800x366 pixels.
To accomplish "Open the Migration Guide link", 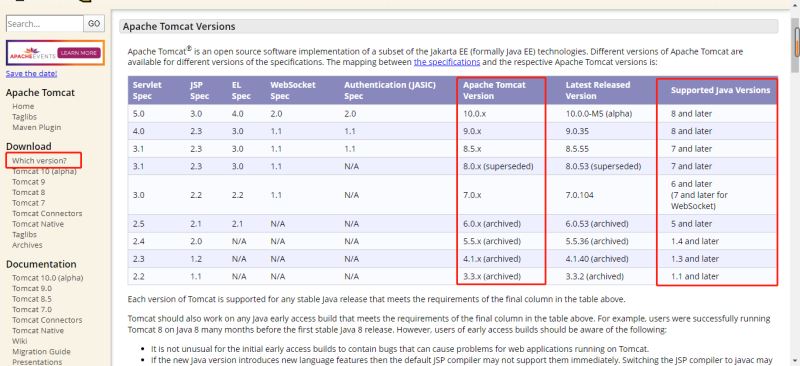I will point(41,352).
